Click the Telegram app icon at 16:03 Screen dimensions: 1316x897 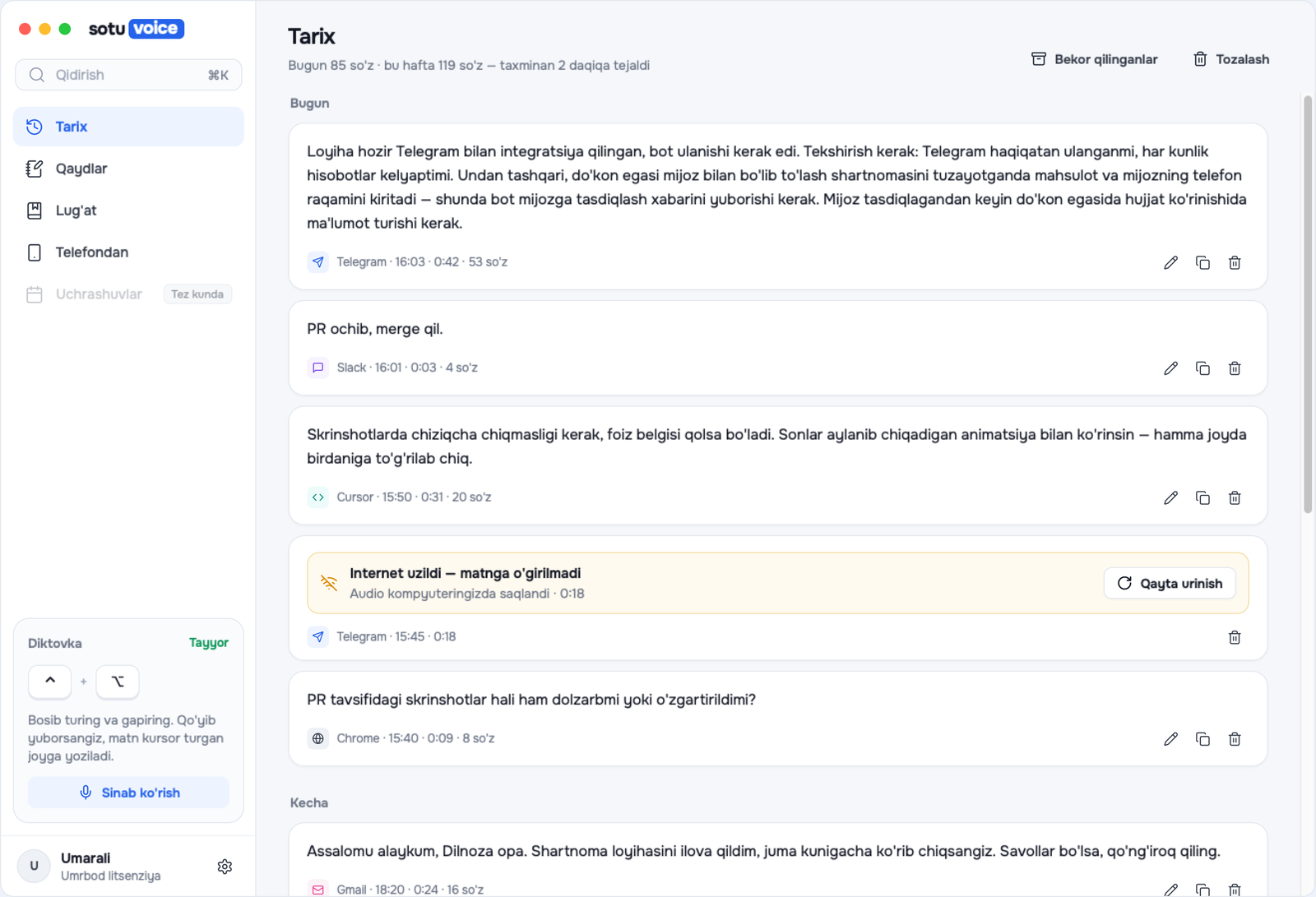[x=318, y=262]
